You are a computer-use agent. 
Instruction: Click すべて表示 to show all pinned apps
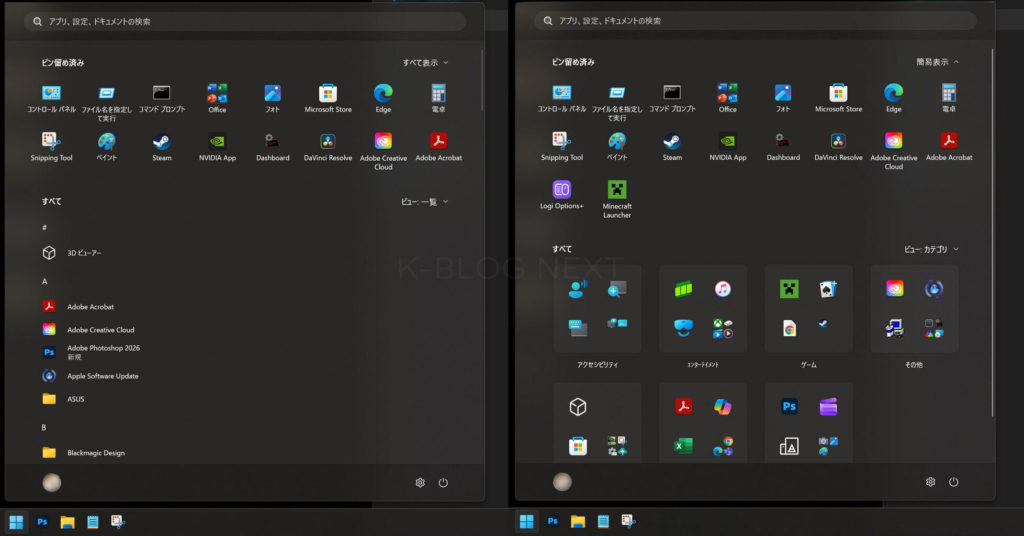coord(425,62)
